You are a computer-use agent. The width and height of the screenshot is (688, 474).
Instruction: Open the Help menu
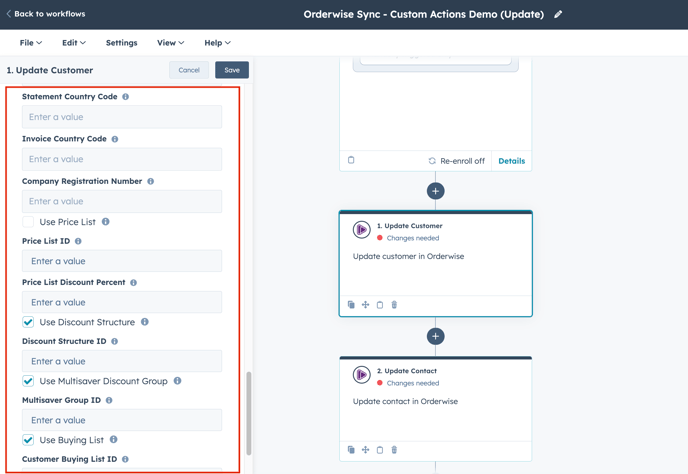[x=217, y=43]
